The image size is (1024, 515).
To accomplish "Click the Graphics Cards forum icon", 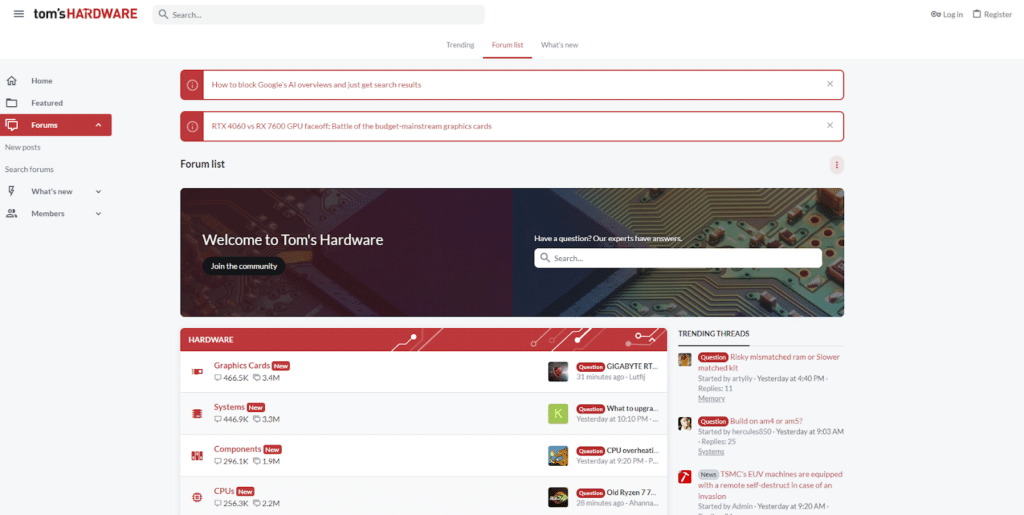I will click(197, 371).
